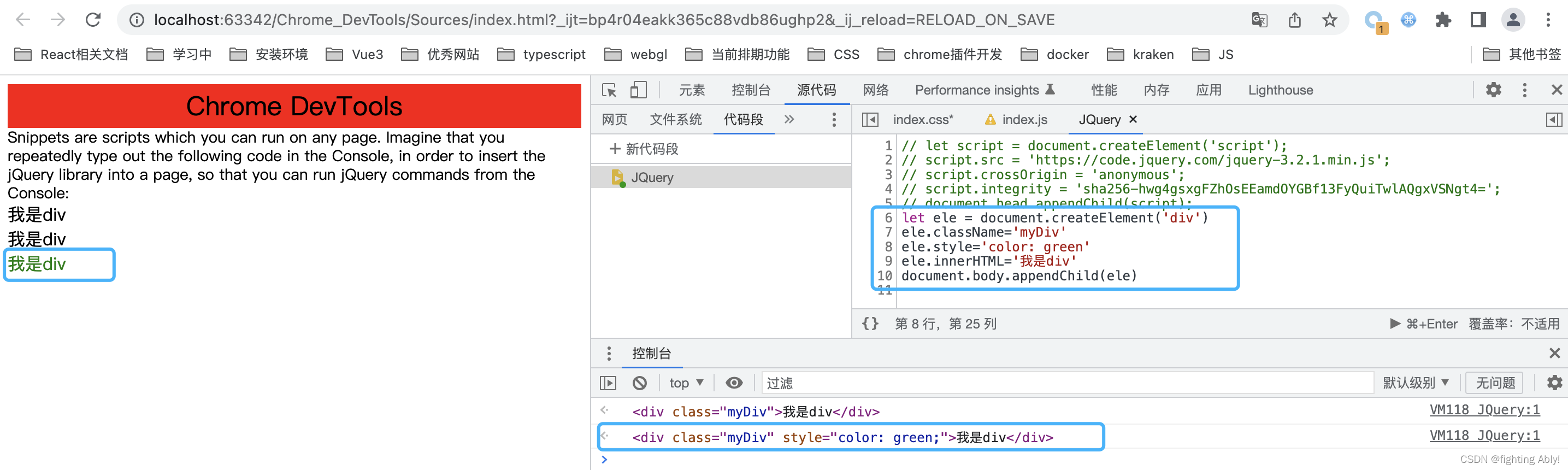The height and width of the screenshot is (470, 1568).
Task: Close the DevTools panel
Action: 1557,90
